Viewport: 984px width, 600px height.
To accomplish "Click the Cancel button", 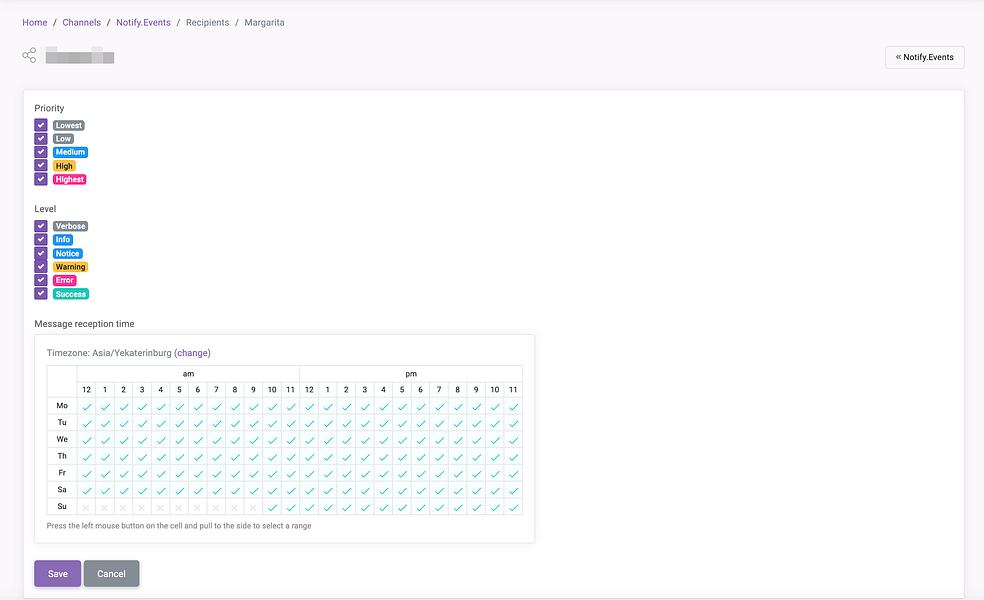I will [111, 573].
